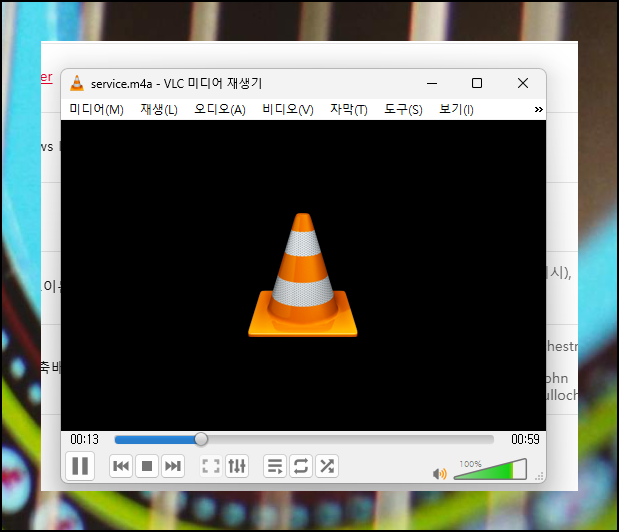Jump to previous media in playlist
Image resolution: width=619 pixels, height=532 pixels.
tap(121, 466)
